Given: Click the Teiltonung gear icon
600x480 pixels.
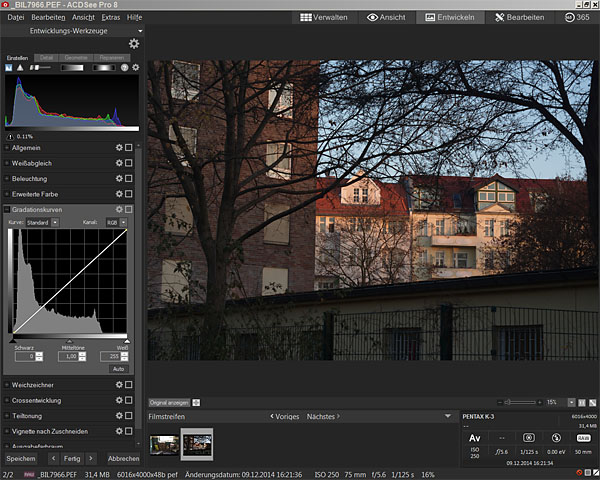Looking at the screenshot, I should tap(118, 416).
